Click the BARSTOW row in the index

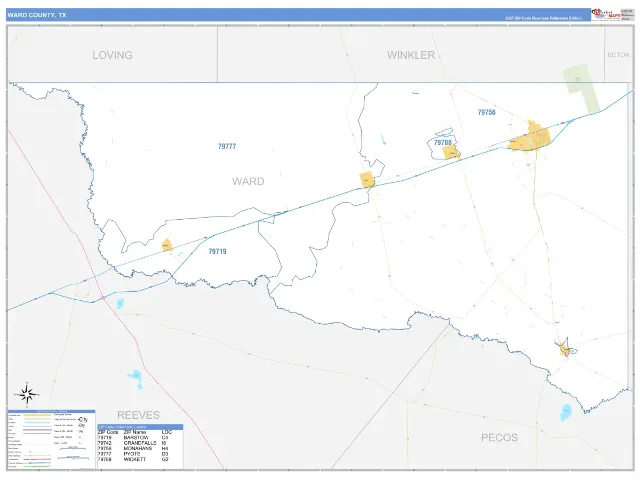pyautogui.click(x=136, y=438)
